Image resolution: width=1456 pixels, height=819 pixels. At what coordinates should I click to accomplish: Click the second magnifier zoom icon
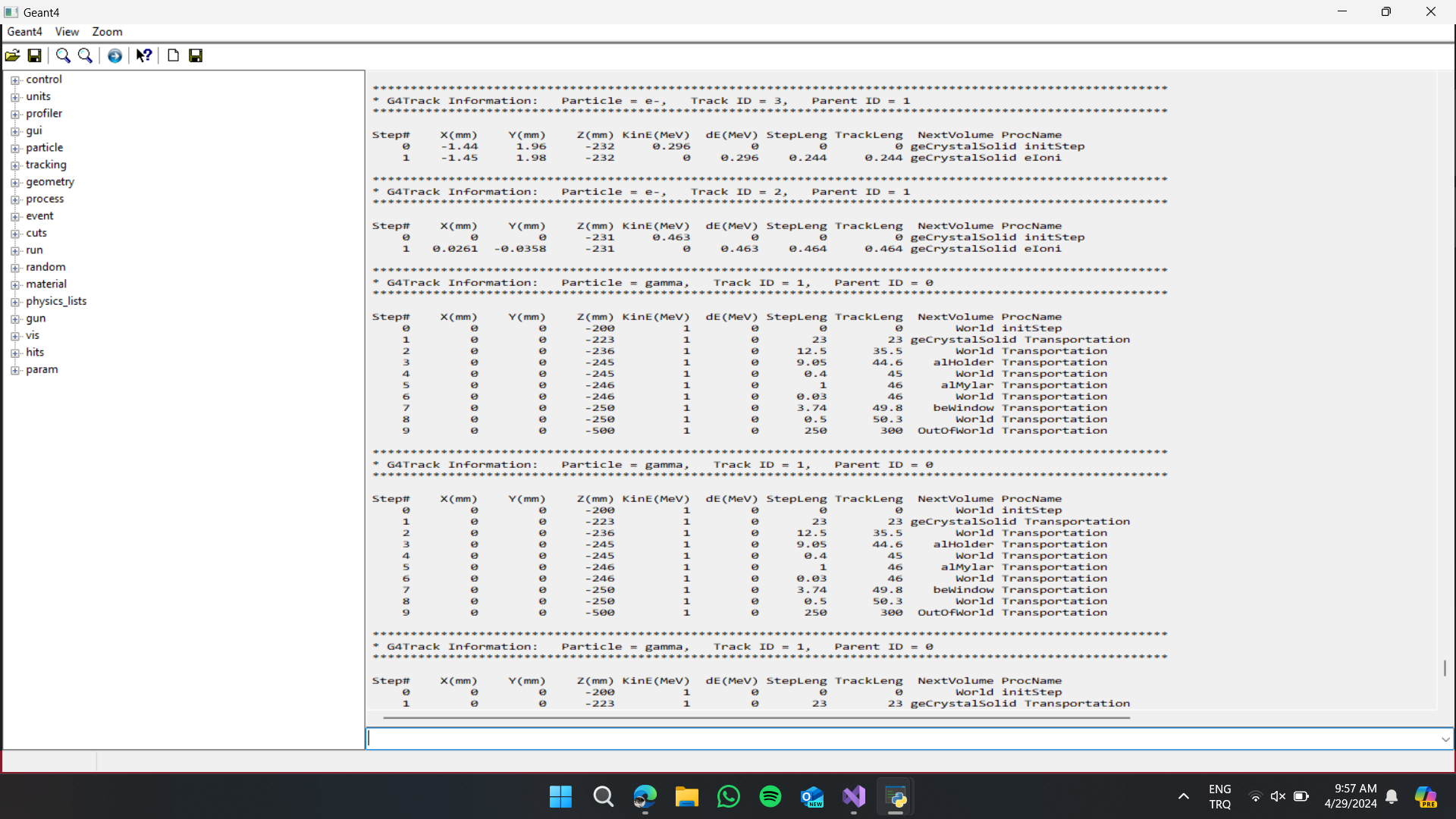[x=85, y=55]
